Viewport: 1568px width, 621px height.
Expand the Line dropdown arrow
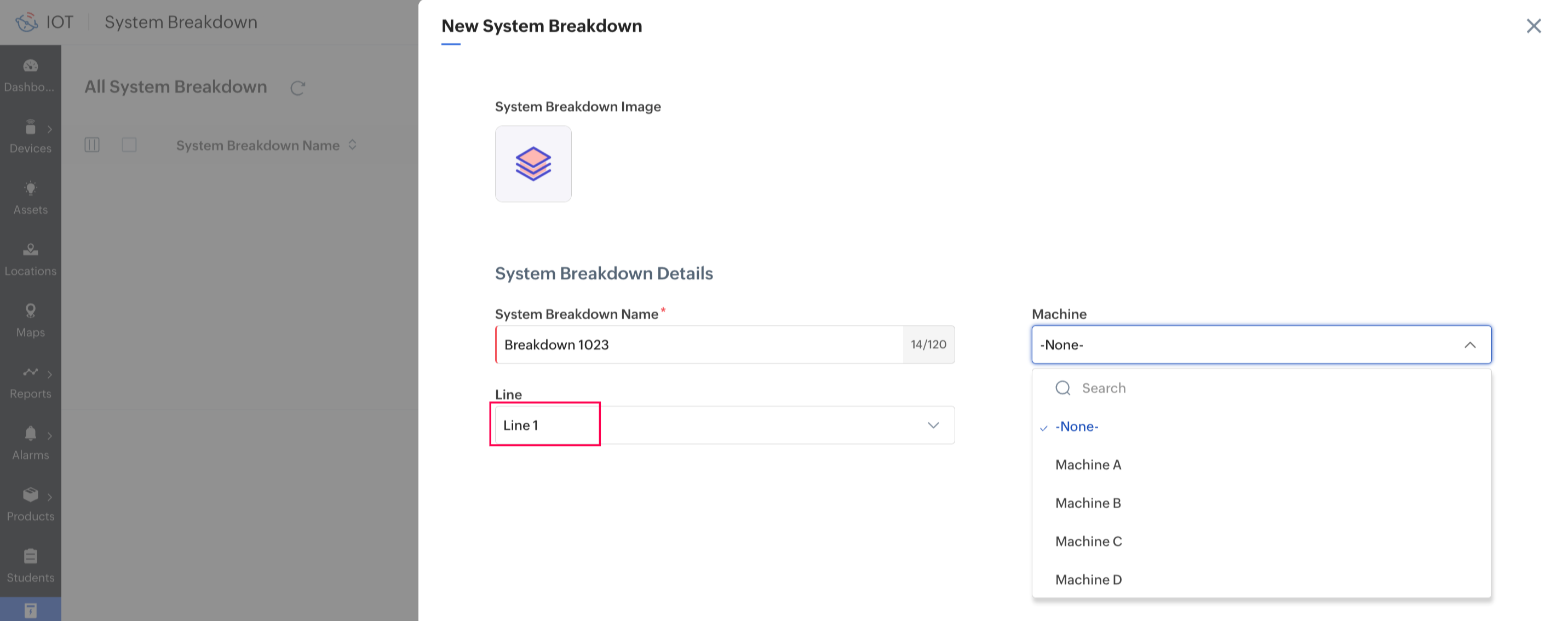(933, 426)
